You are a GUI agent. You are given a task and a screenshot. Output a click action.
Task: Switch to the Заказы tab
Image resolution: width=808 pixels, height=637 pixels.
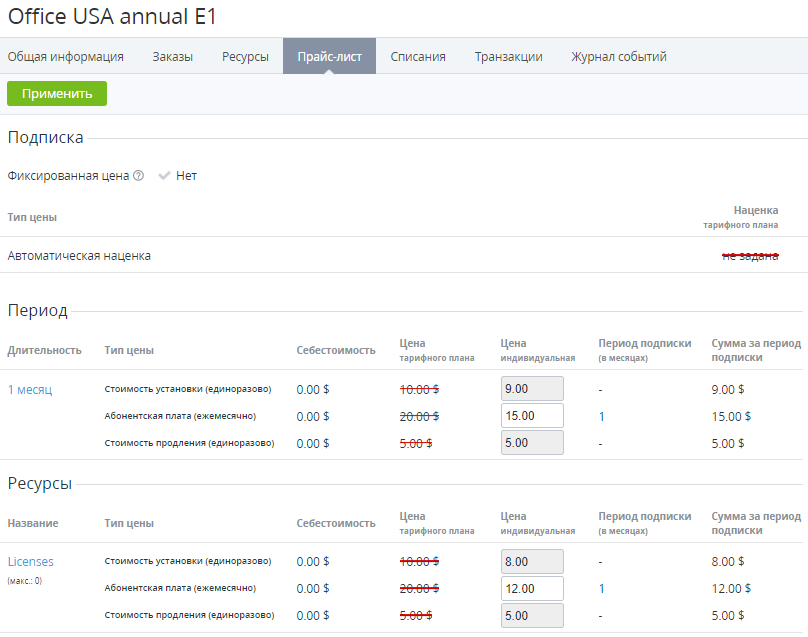coord(173,57)
